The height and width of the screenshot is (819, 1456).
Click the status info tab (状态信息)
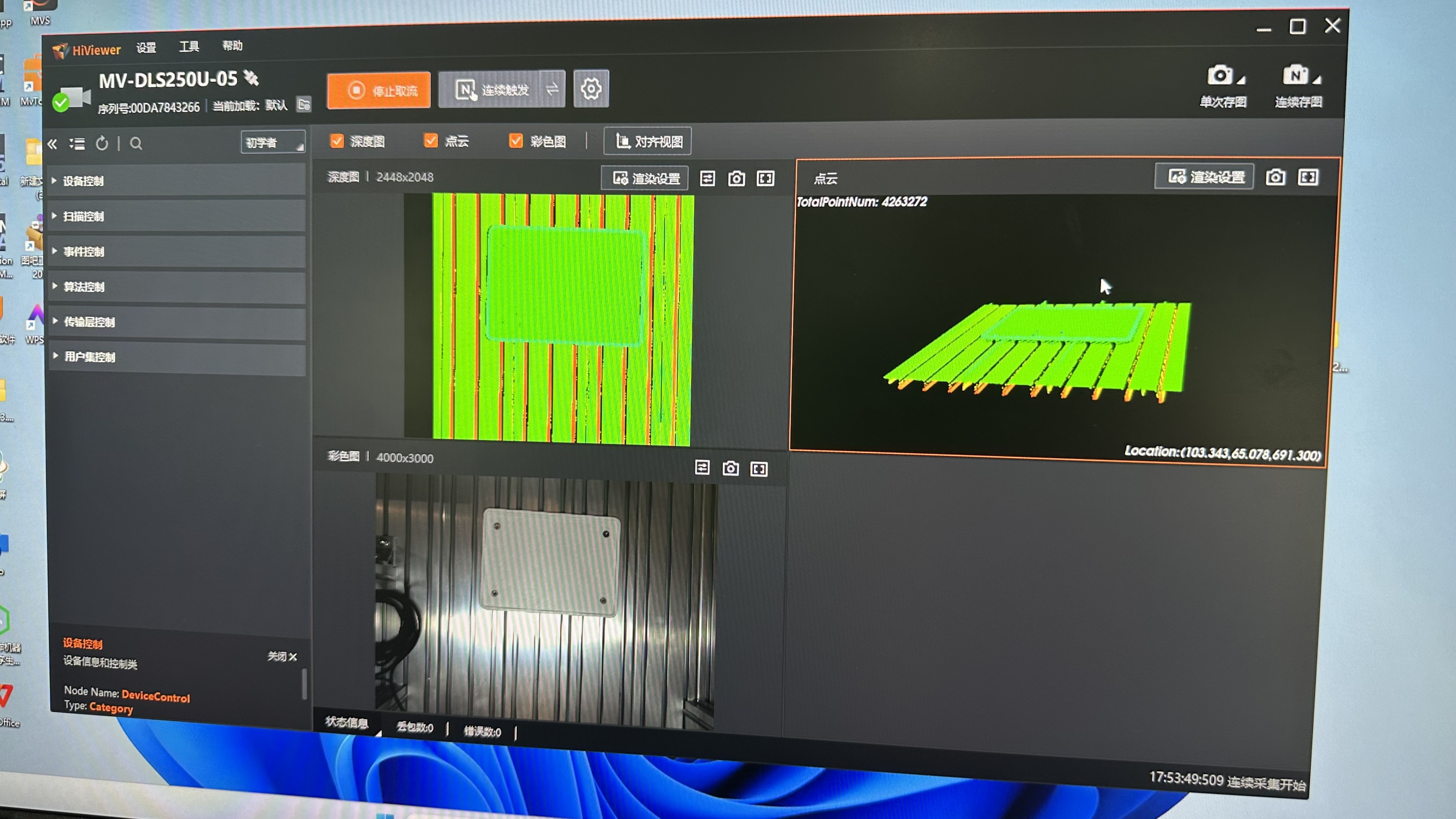pyautogui.click(x=347, y=722)
